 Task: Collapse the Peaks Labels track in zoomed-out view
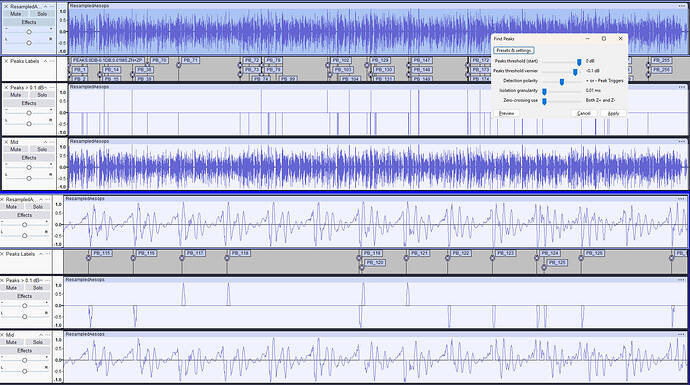[x=45, y=61]
